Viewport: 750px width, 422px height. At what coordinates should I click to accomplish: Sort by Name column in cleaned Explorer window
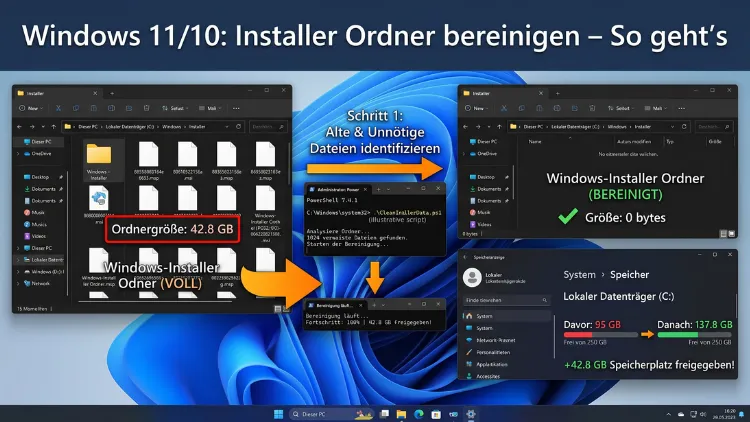pos(535,142)
